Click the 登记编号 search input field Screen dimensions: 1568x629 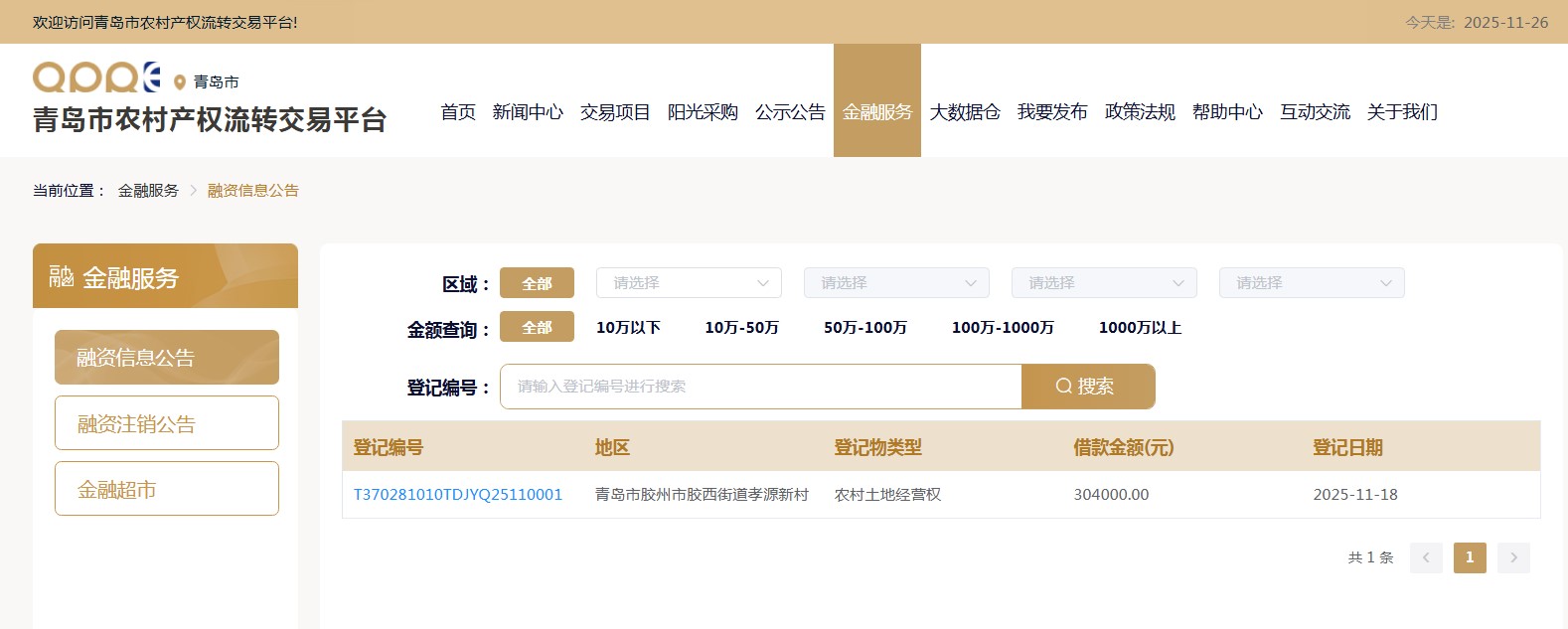[x=760, y=387]
